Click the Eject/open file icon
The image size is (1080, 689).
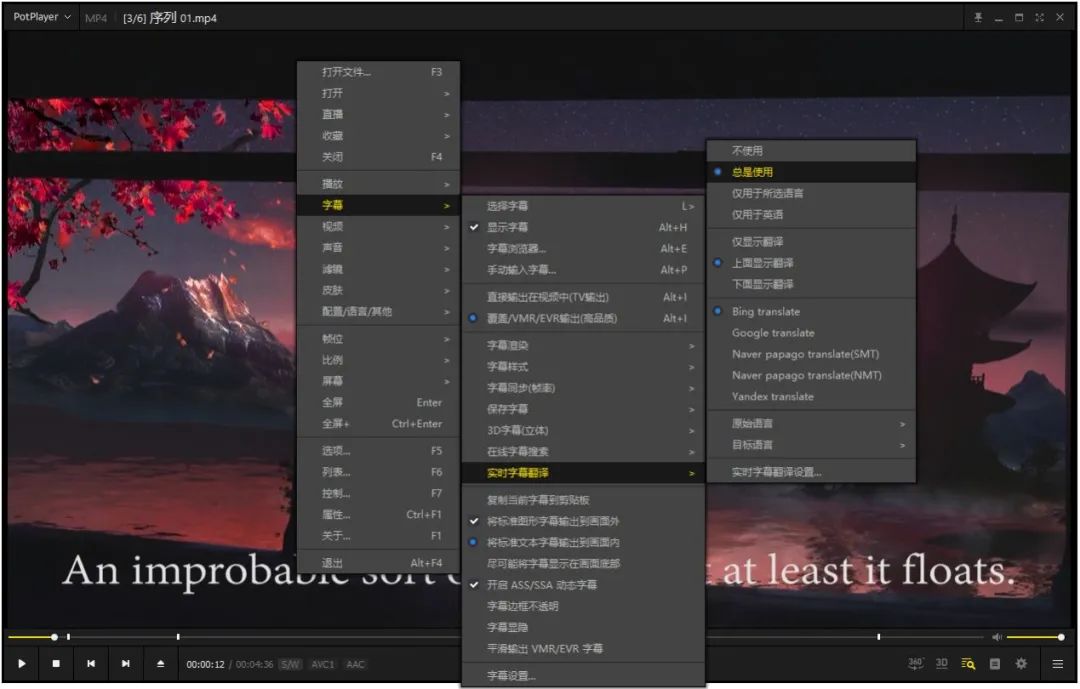pyautogui.click(x=160, y=664)
